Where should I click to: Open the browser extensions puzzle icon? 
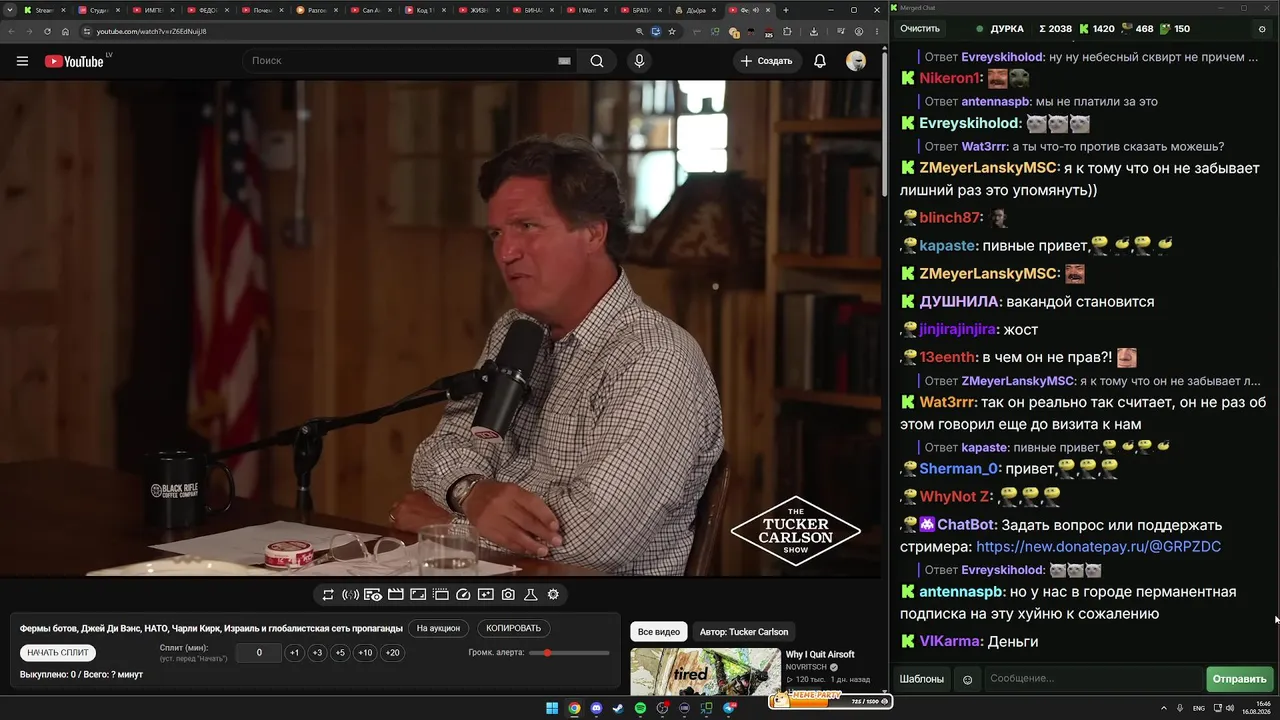coord(787,31)
